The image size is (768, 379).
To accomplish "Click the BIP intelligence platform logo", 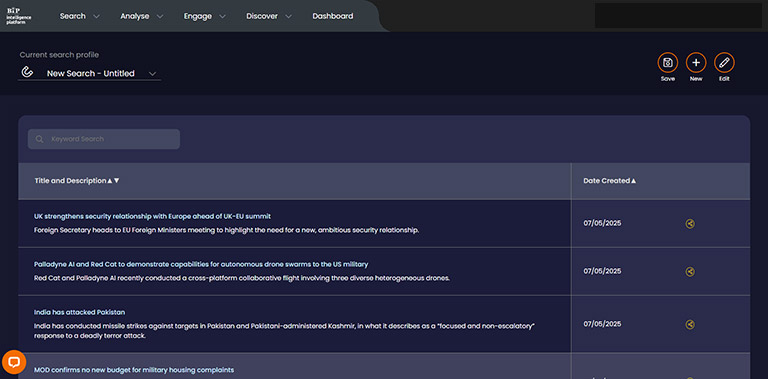I will tap(19, 16).
